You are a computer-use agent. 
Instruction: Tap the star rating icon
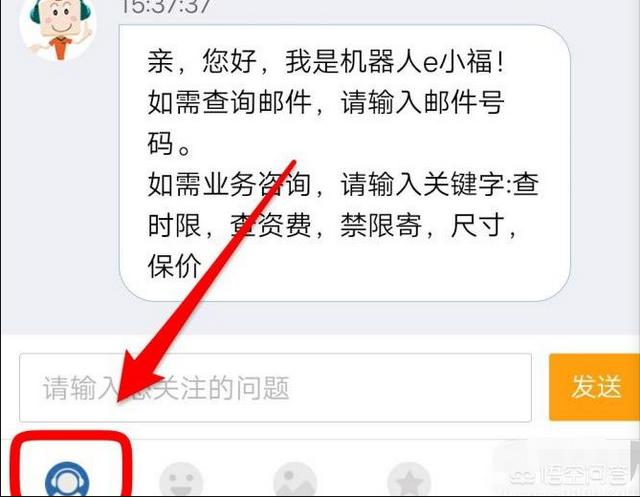pos(409,481)
